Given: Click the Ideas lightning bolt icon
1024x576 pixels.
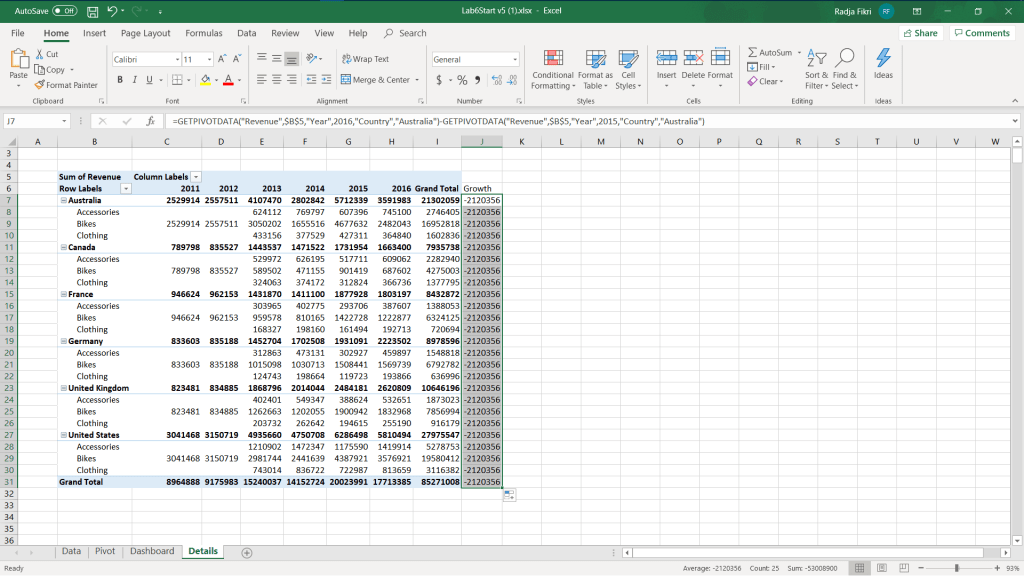Looking at the screenshot, I should tap(883, 58).
